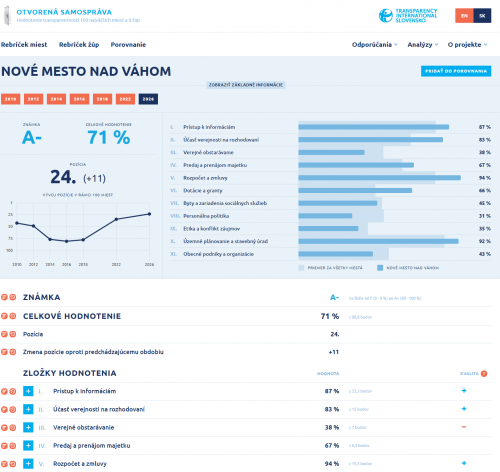Click left orange icon in Prístup k informáciám row

tap(4, 391)
